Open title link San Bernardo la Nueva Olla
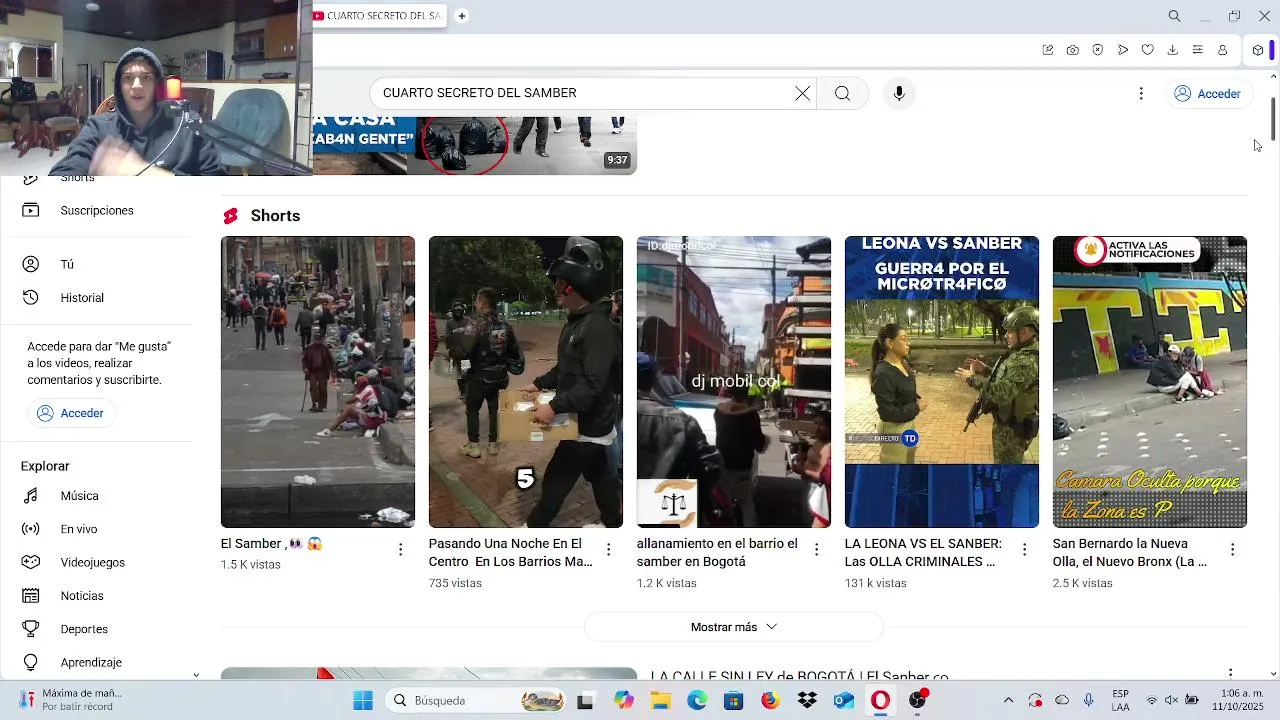The height and width of the screenshot is (720, 1280). (1129, 552)
